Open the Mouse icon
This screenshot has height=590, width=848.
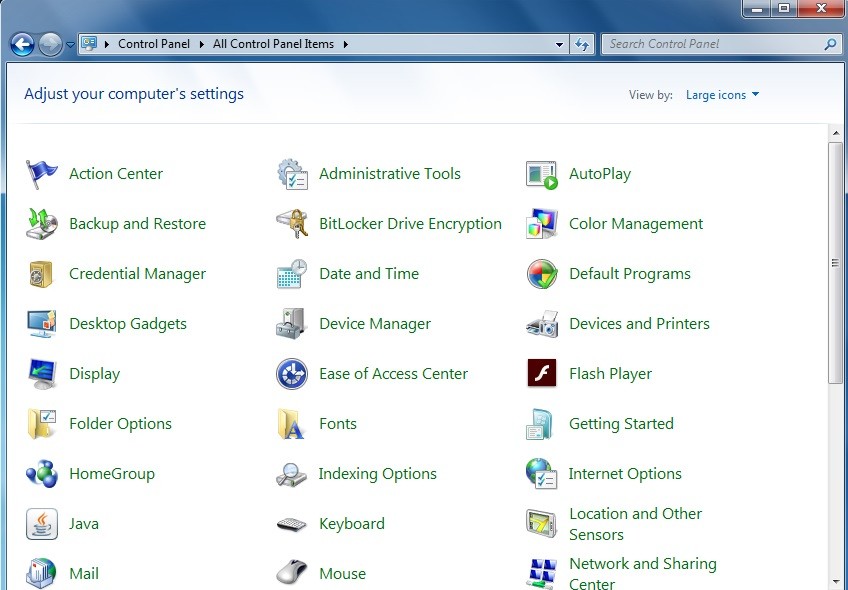tap(292, 572)
